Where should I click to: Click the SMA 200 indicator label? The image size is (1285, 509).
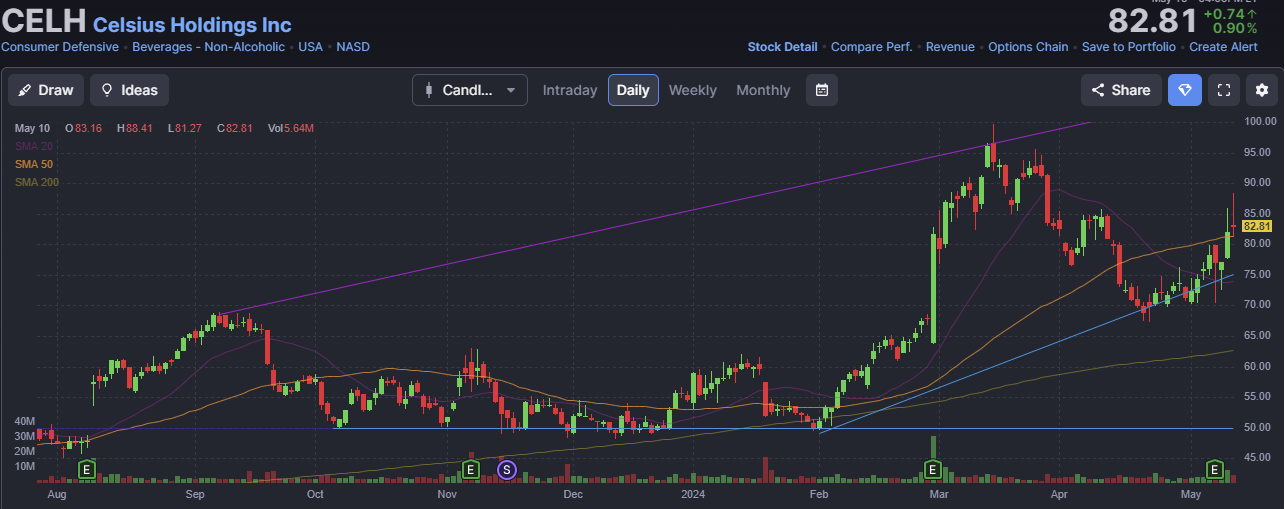pyautogui.click(x=36, y=182)
